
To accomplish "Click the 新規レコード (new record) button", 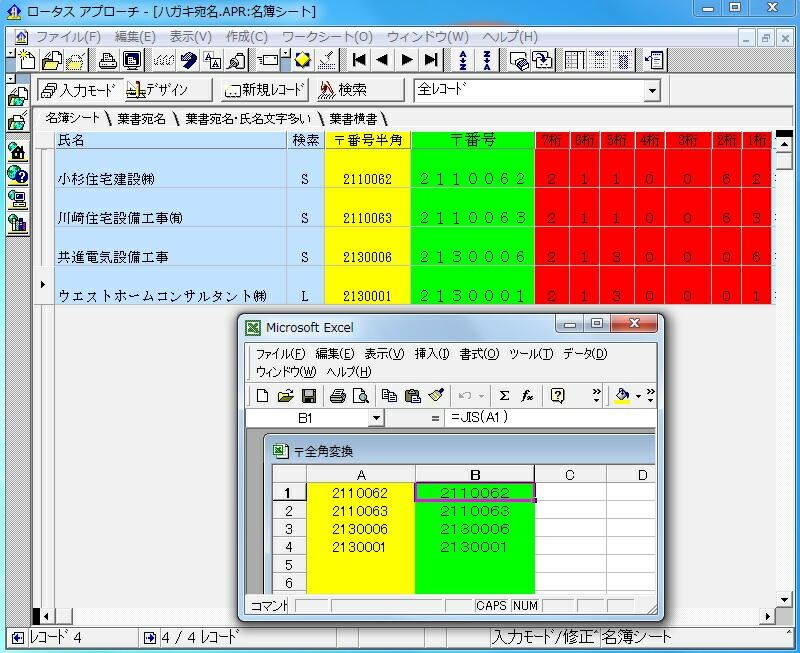I will pos(265,90).
